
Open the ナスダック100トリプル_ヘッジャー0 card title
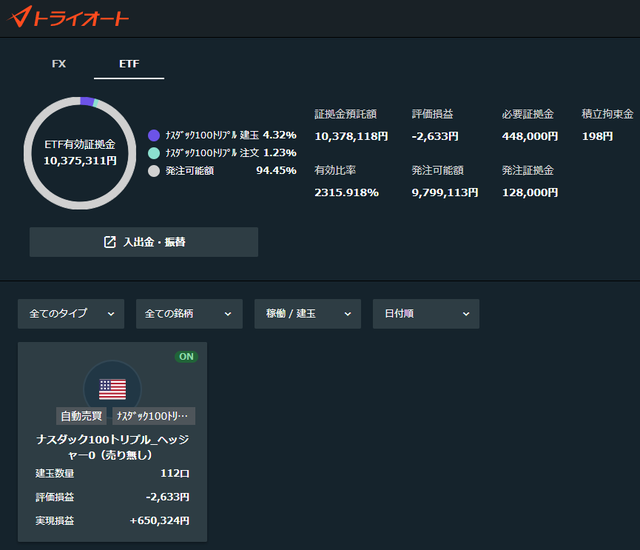tap(112, 447)
